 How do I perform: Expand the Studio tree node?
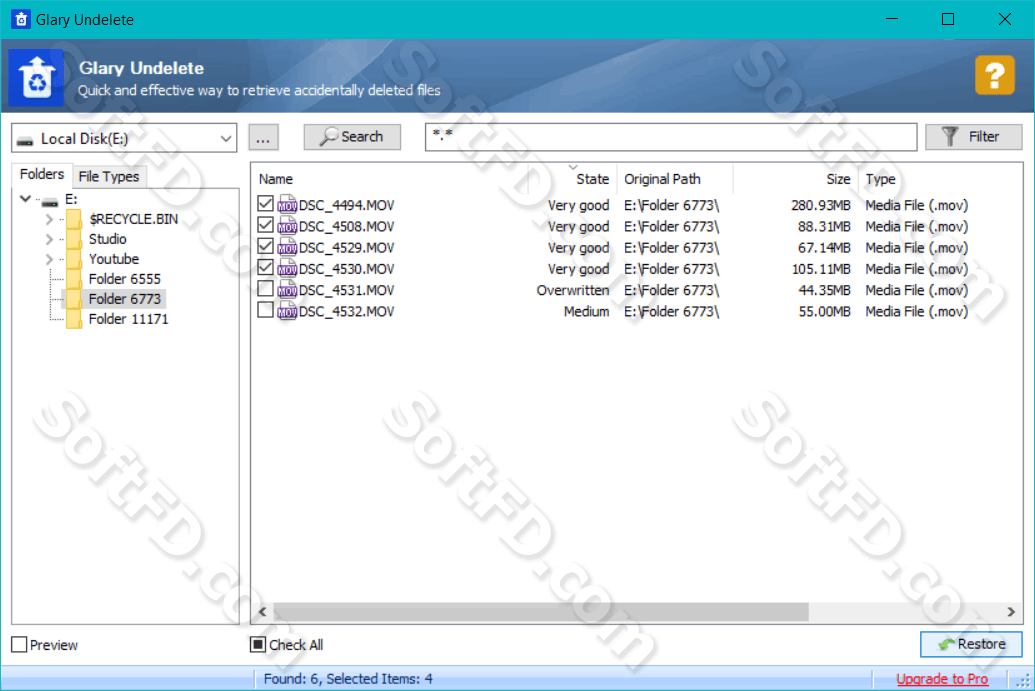(x=49, y=239)
